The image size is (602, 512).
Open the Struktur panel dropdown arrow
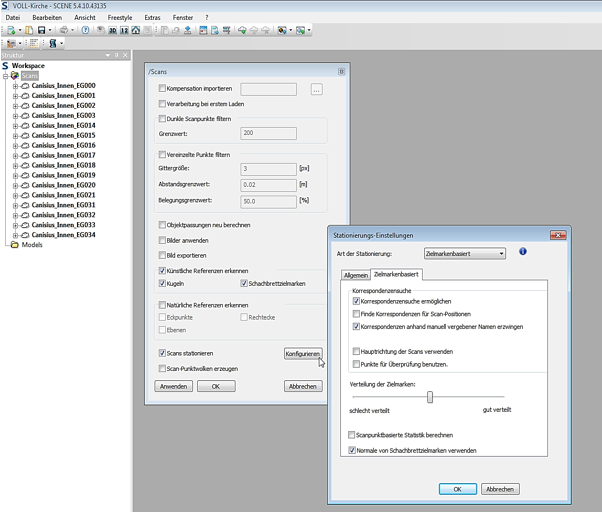point(108,55)
